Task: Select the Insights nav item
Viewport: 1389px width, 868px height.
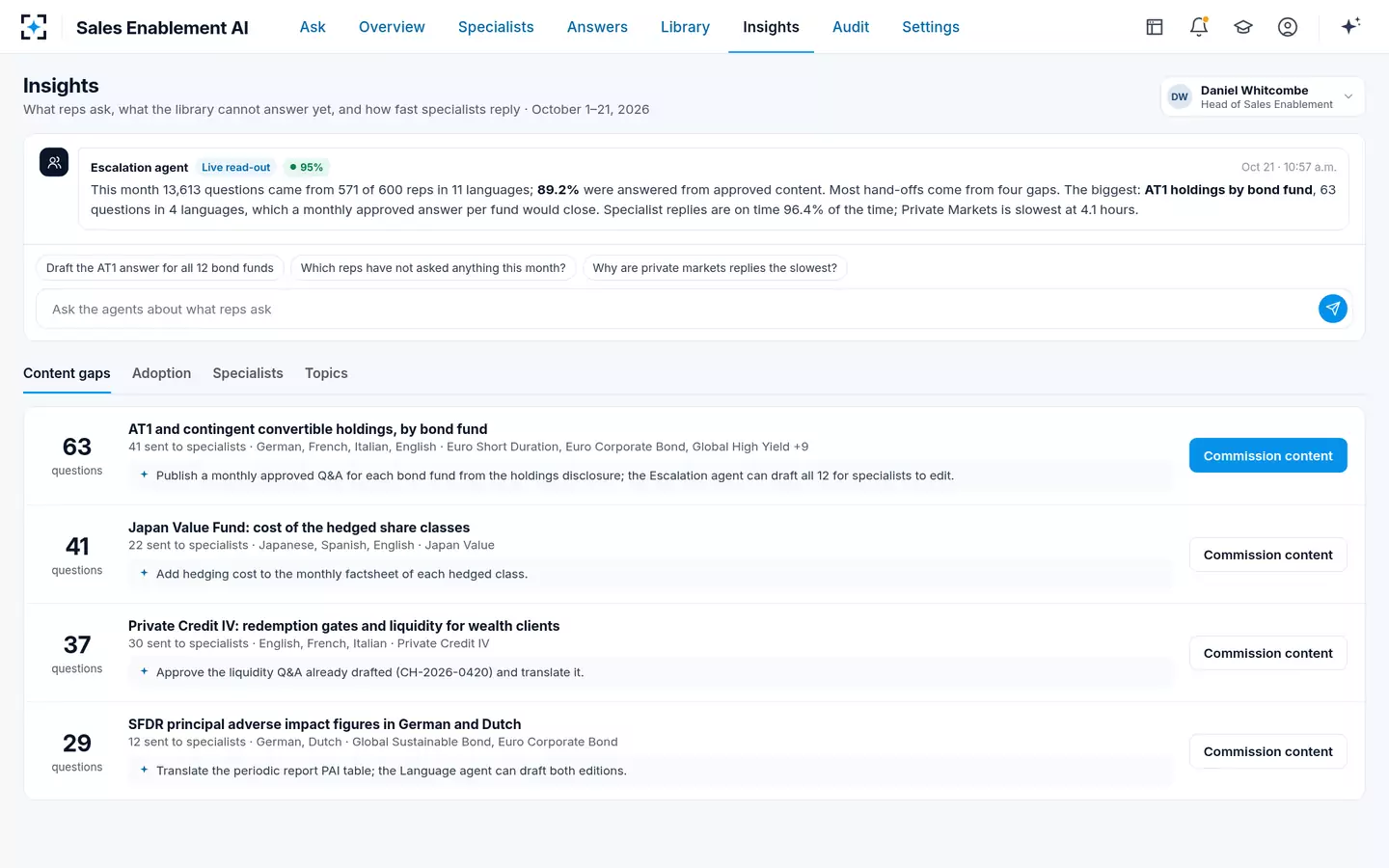Action: pyautogui.click(x=771, y=27)
